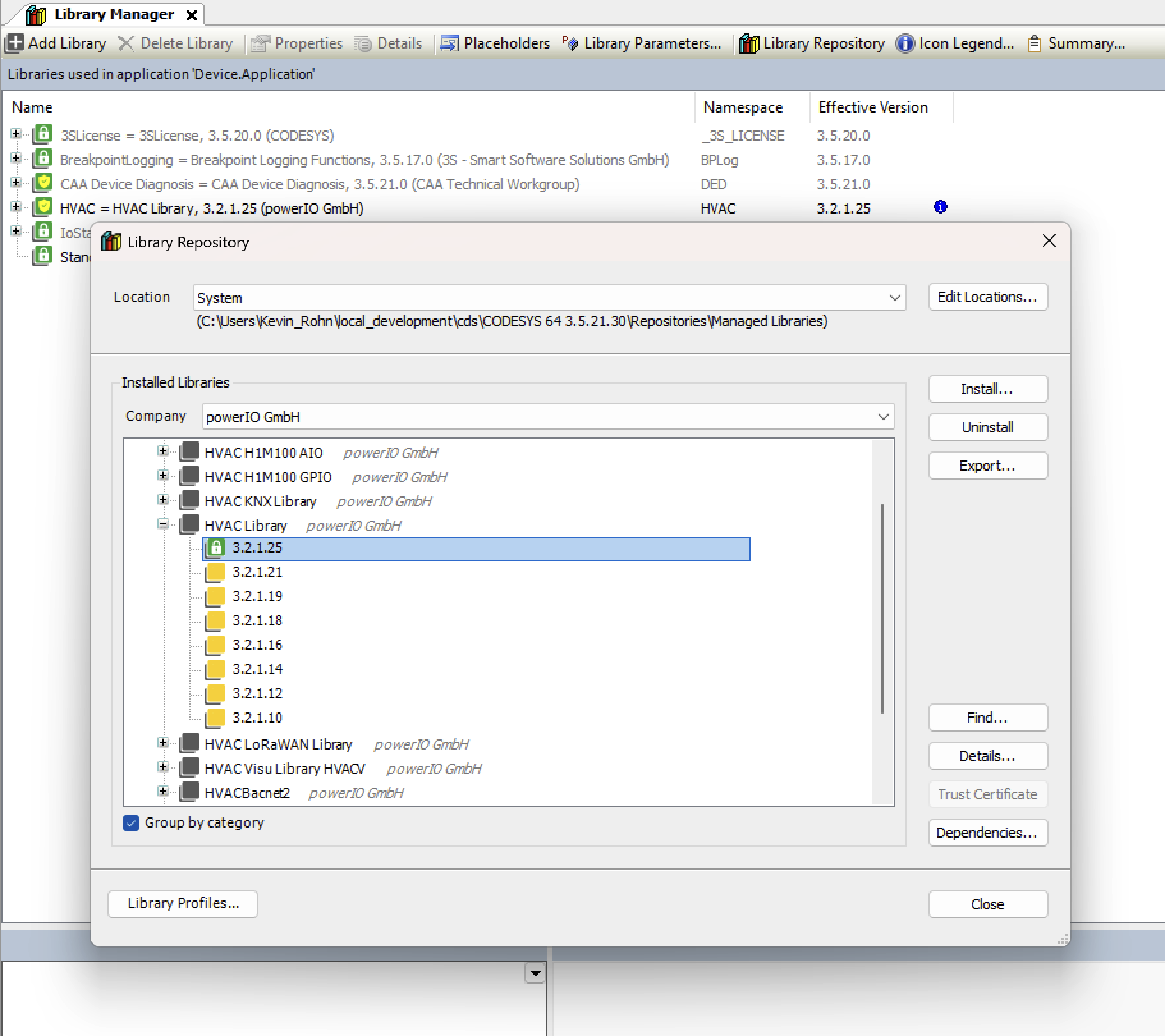Open the Company dropdown showing powerIO GmbH
Image resolution: width=1165 pixels, height=1036 pixels.
click(883, 417)
